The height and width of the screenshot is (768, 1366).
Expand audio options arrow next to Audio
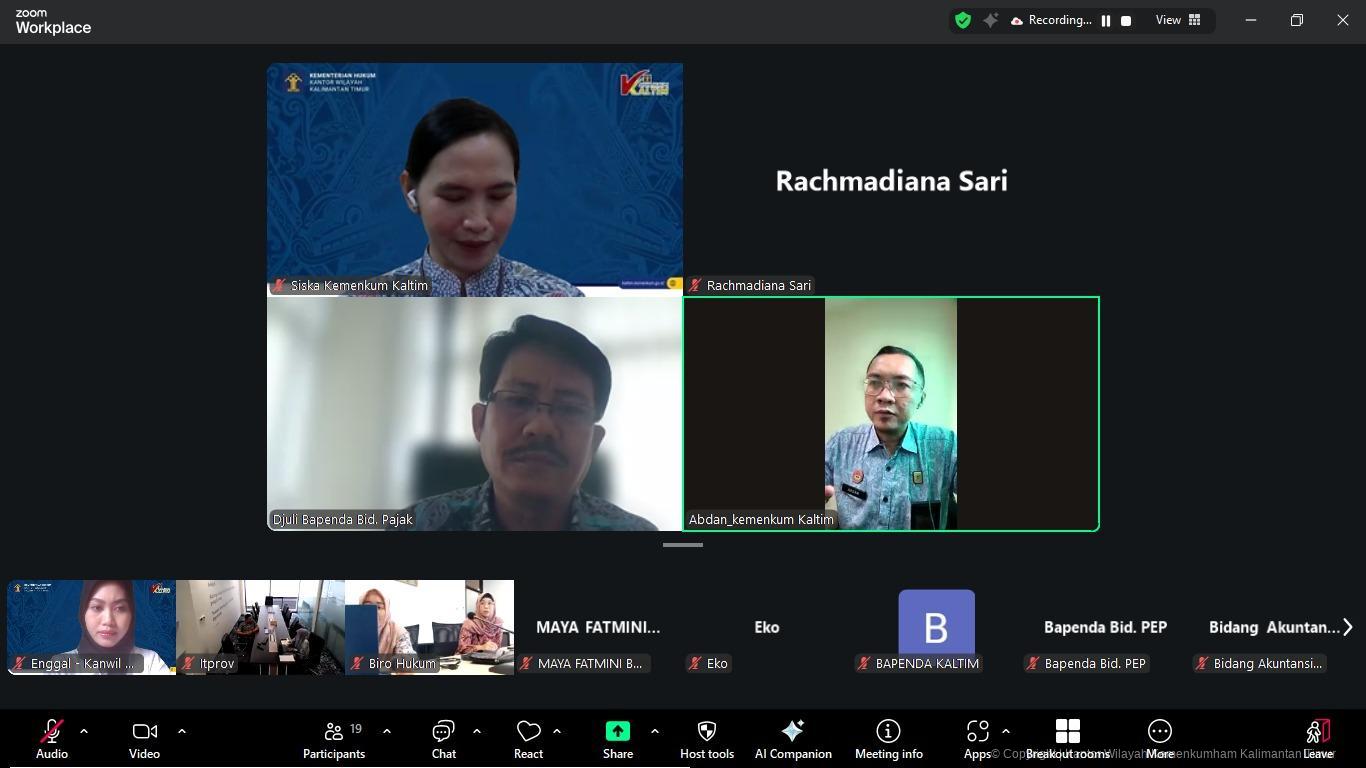[84, 731]
